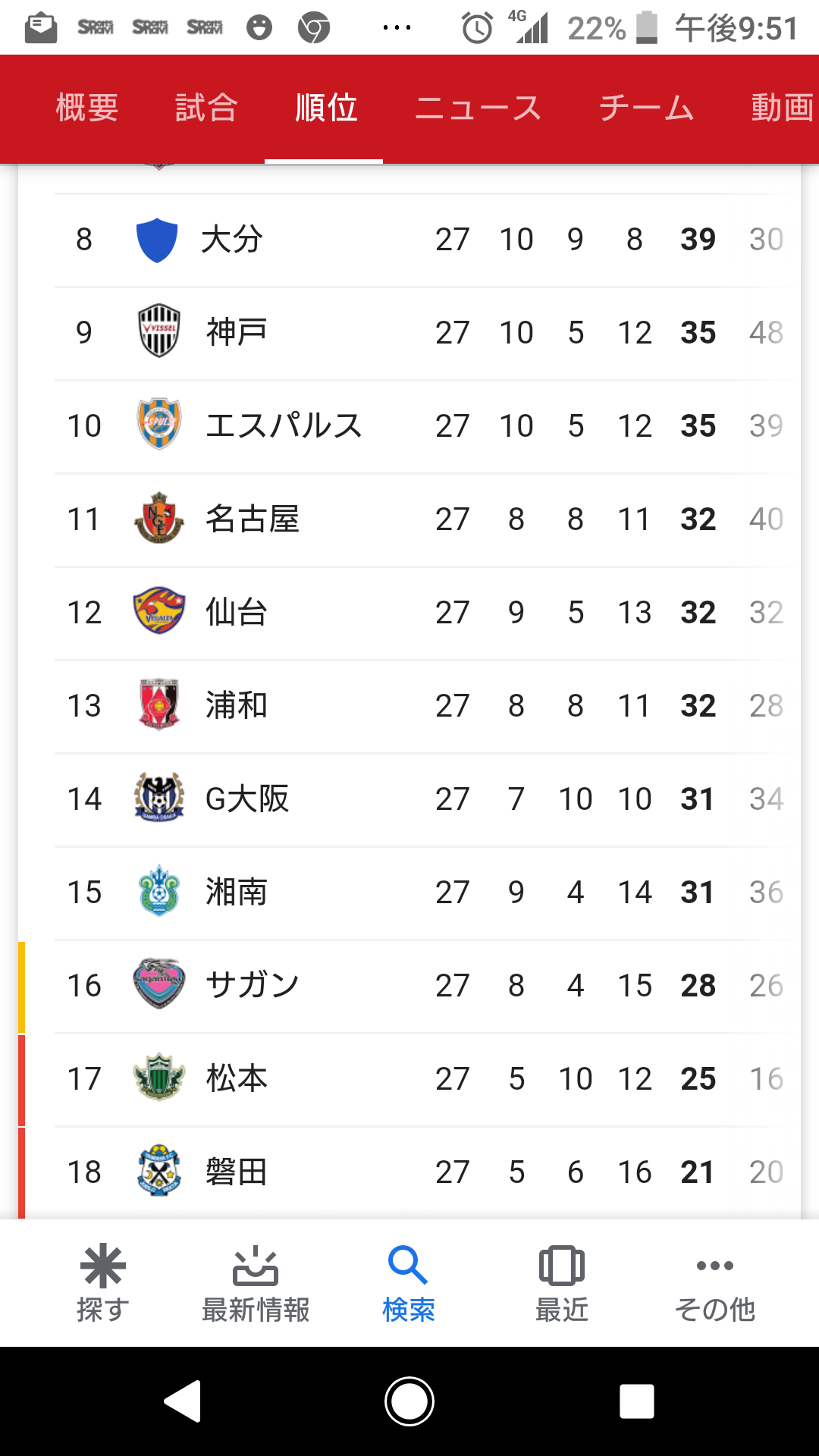The image size is (819, 1456).
Task: Tap 探す in bottom navigation
Action: (x=103, y=1283)
